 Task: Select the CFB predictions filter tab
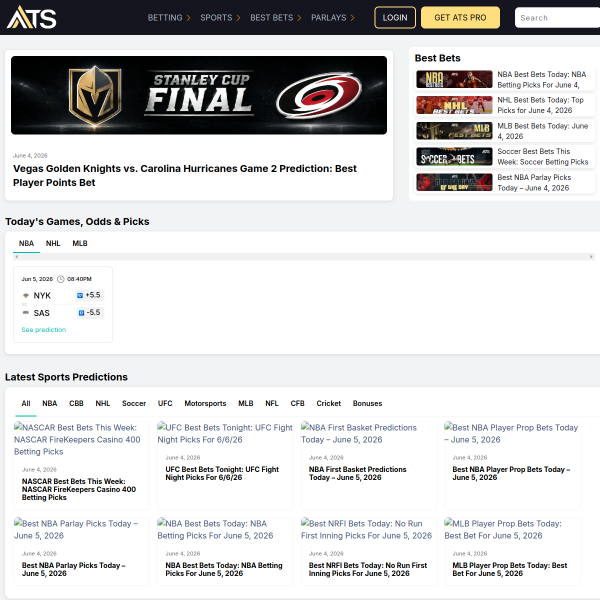tap(297, 403)
